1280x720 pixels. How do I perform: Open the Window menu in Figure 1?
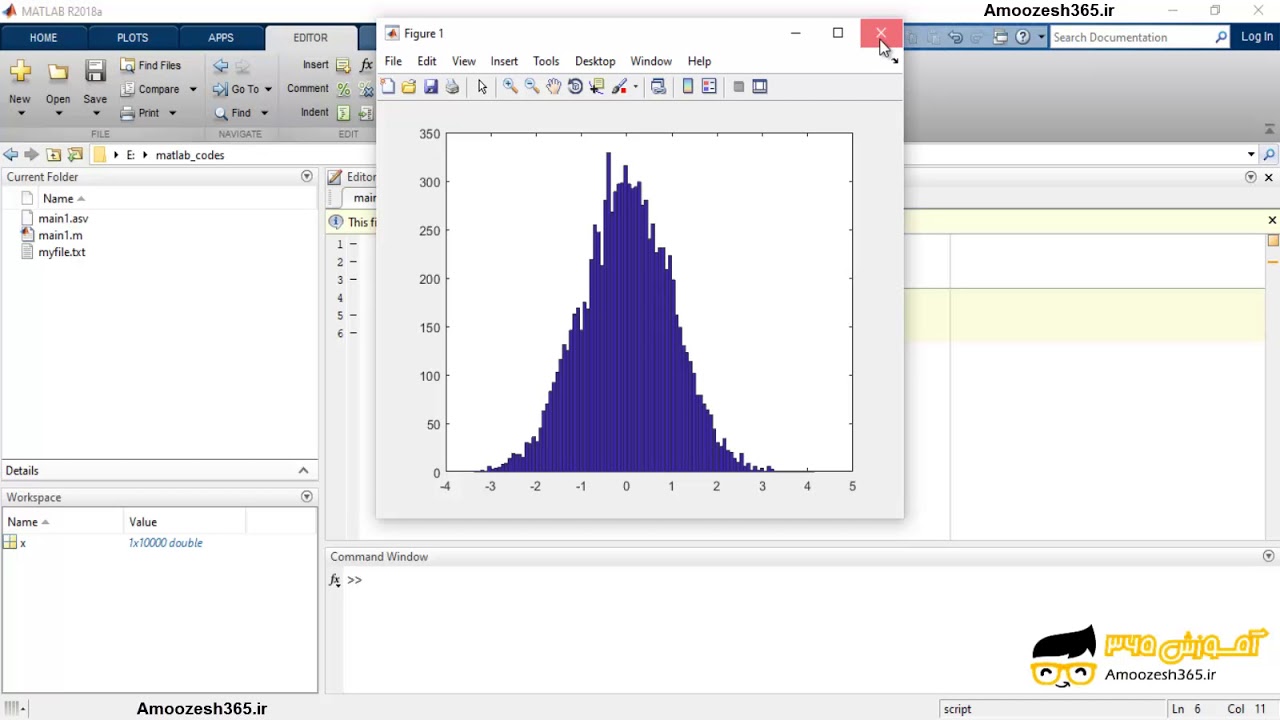coord(651,61)
